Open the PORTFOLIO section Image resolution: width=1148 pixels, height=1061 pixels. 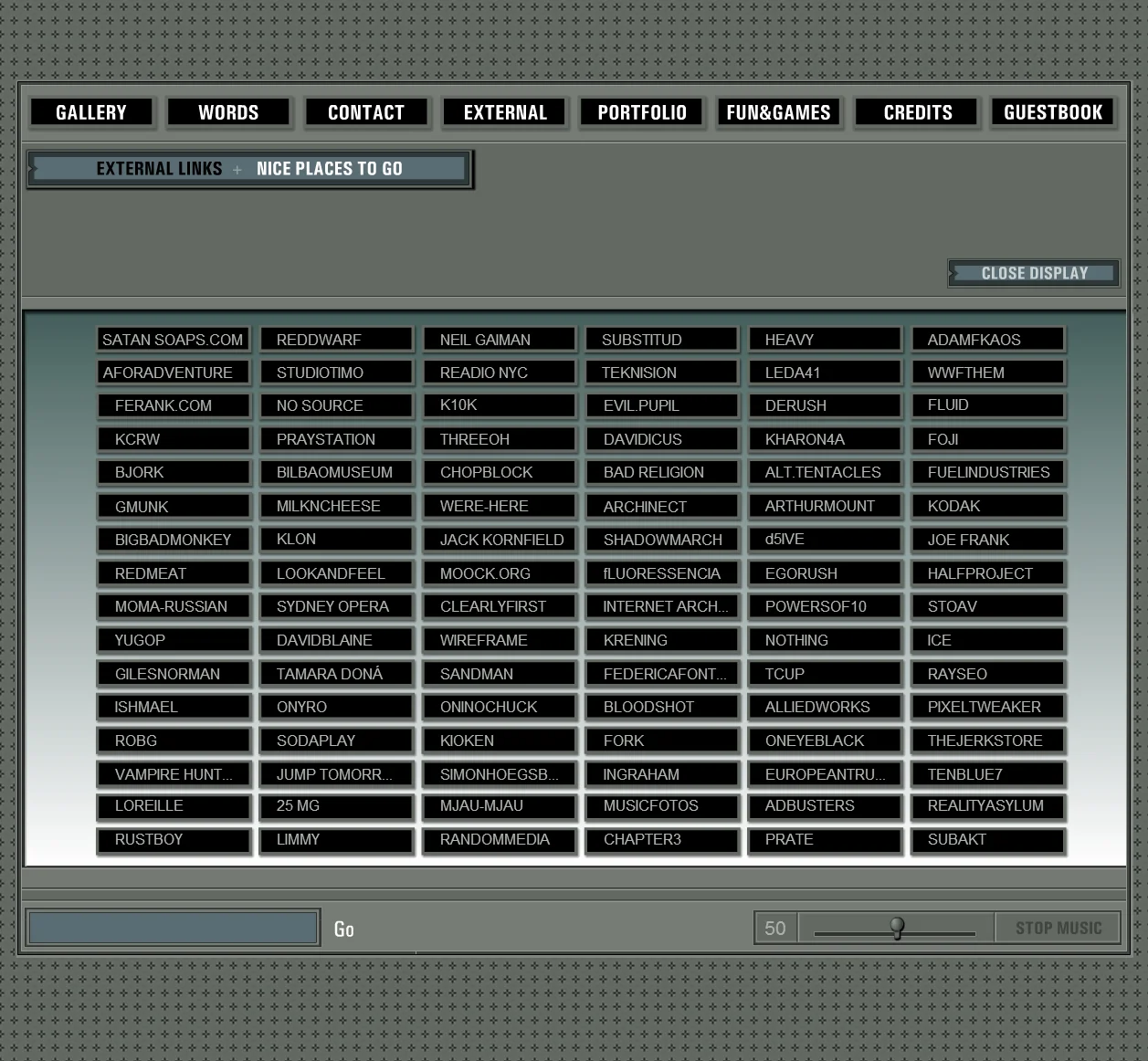click(642, 112)
